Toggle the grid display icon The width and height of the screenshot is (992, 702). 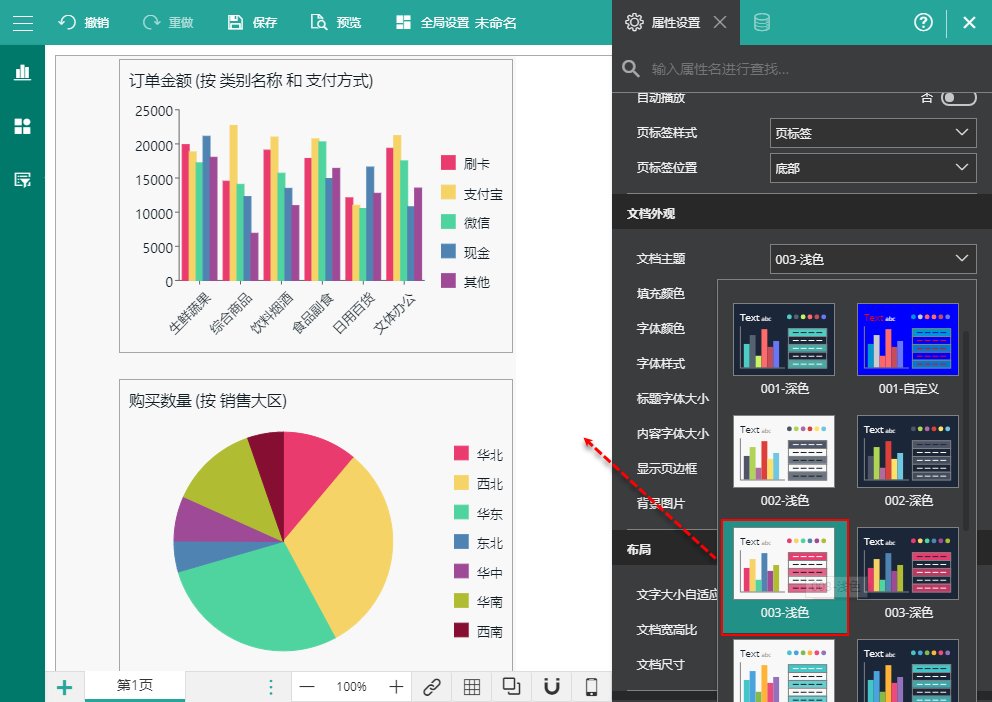click(x=472, y=687)
